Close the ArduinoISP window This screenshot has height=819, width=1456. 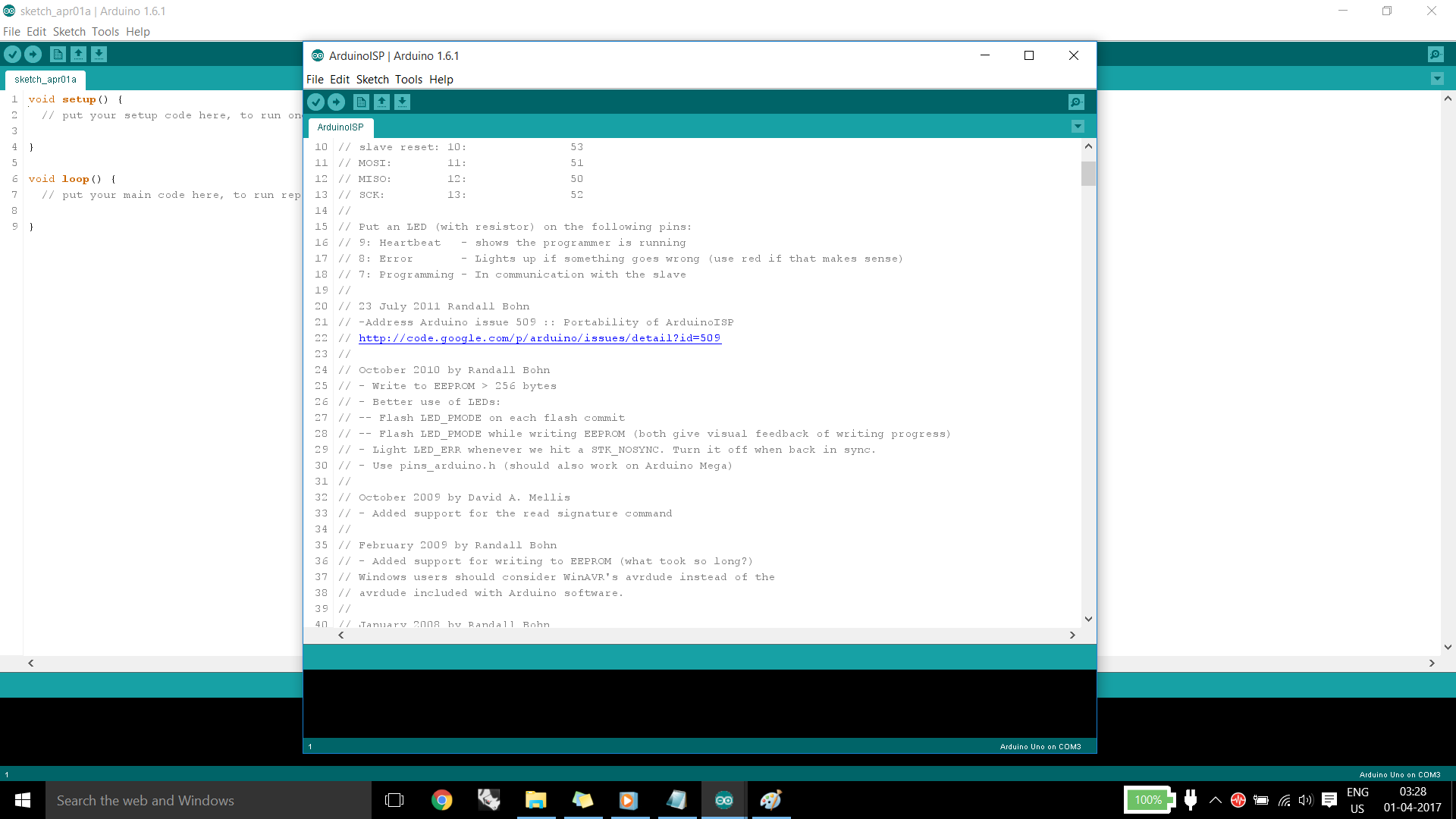click(1074, 55)
